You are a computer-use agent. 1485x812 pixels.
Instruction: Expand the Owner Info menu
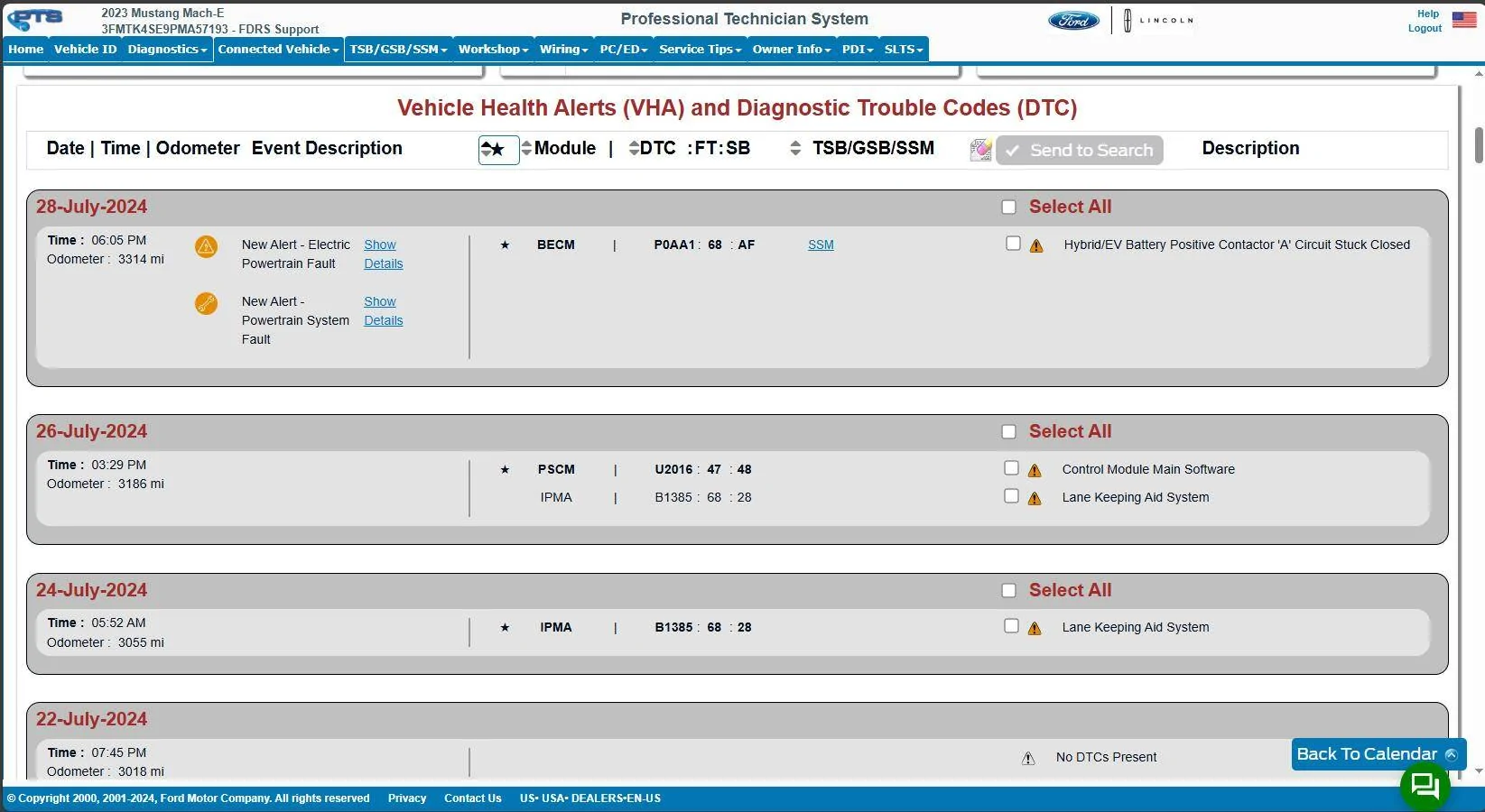coord(792,50)
